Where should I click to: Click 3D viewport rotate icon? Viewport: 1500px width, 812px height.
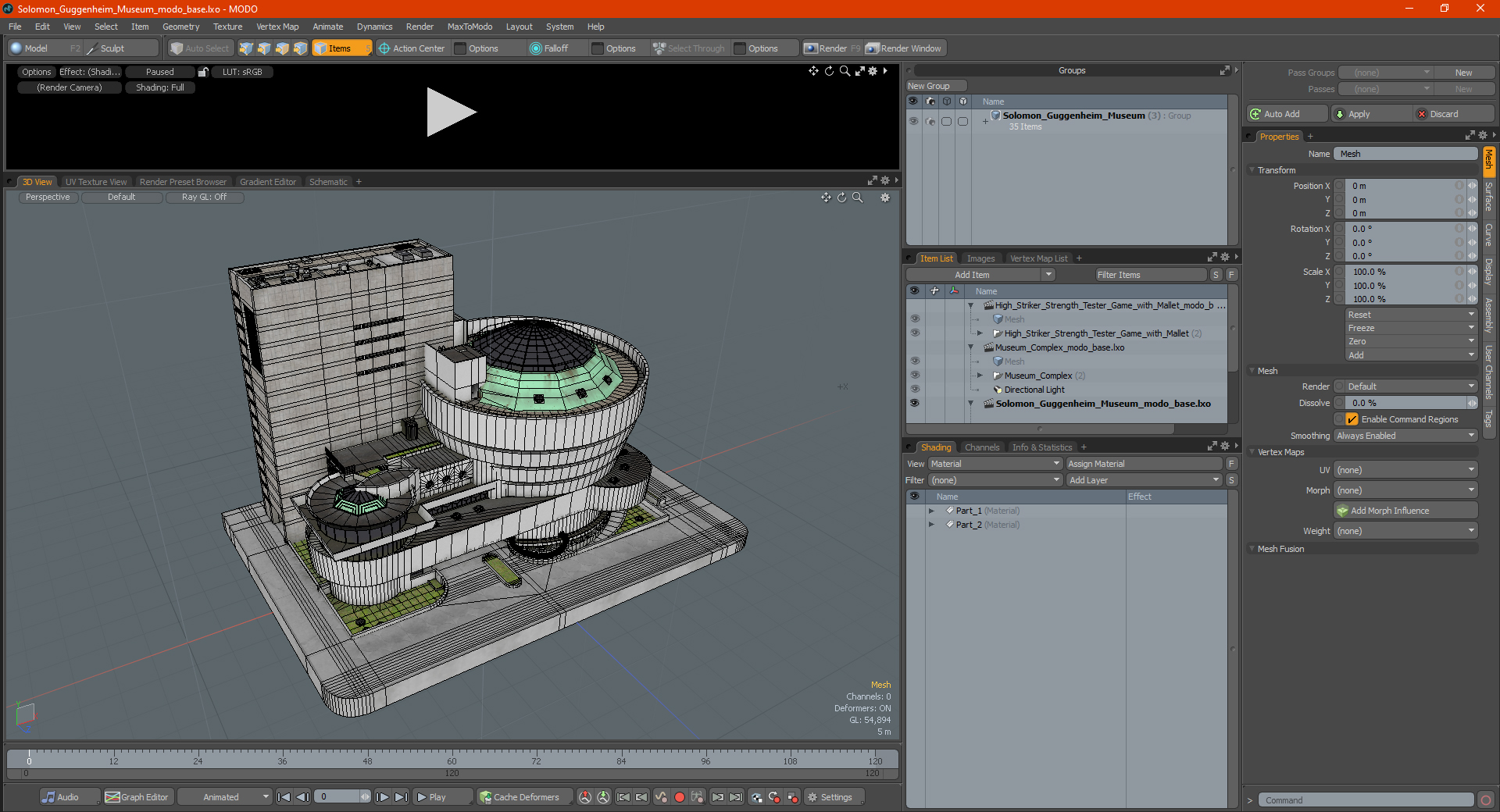tap(841, 198)
